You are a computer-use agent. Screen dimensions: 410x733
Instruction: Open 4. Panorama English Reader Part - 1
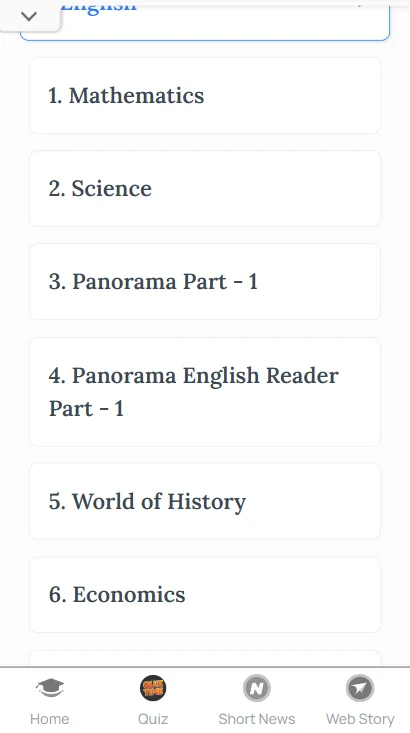click(x=205, y=392)
